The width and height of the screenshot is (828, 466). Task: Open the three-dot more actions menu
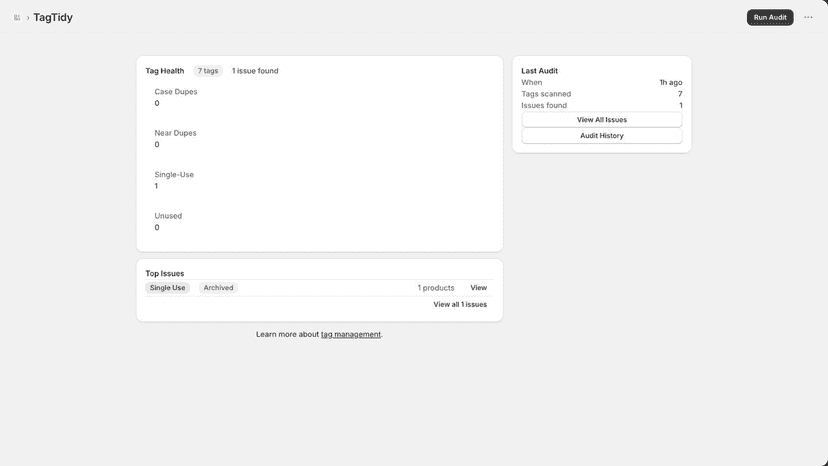click(x=808, y=17)
